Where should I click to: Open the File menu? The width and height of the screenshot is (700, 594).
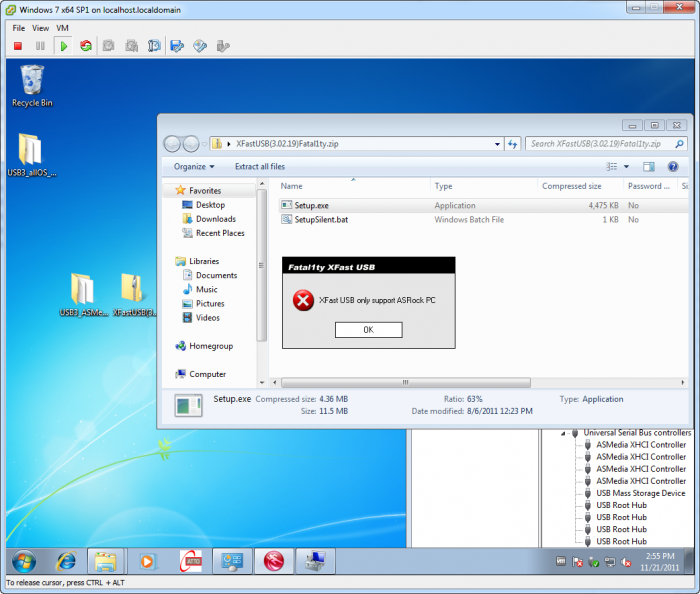pos(19,28)
